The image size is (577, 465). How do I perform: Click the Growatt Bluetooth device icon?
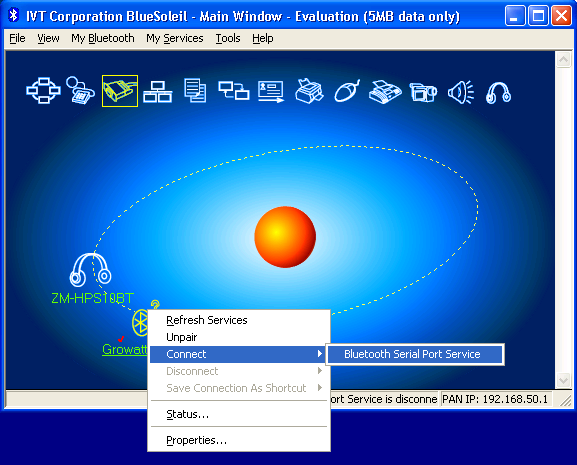(141, 323)
